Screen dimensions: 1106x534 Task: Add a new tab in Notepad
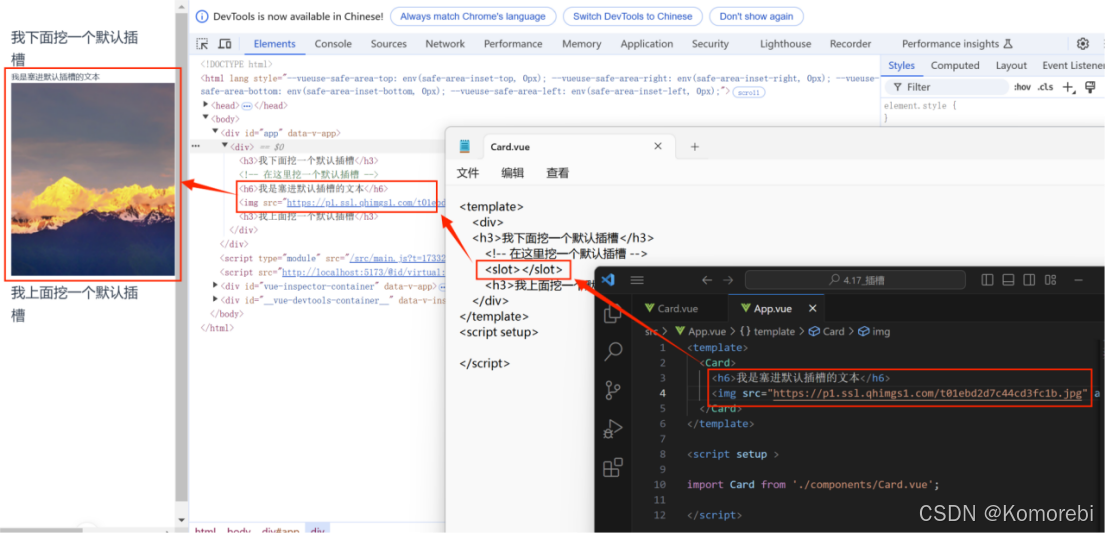694,147
